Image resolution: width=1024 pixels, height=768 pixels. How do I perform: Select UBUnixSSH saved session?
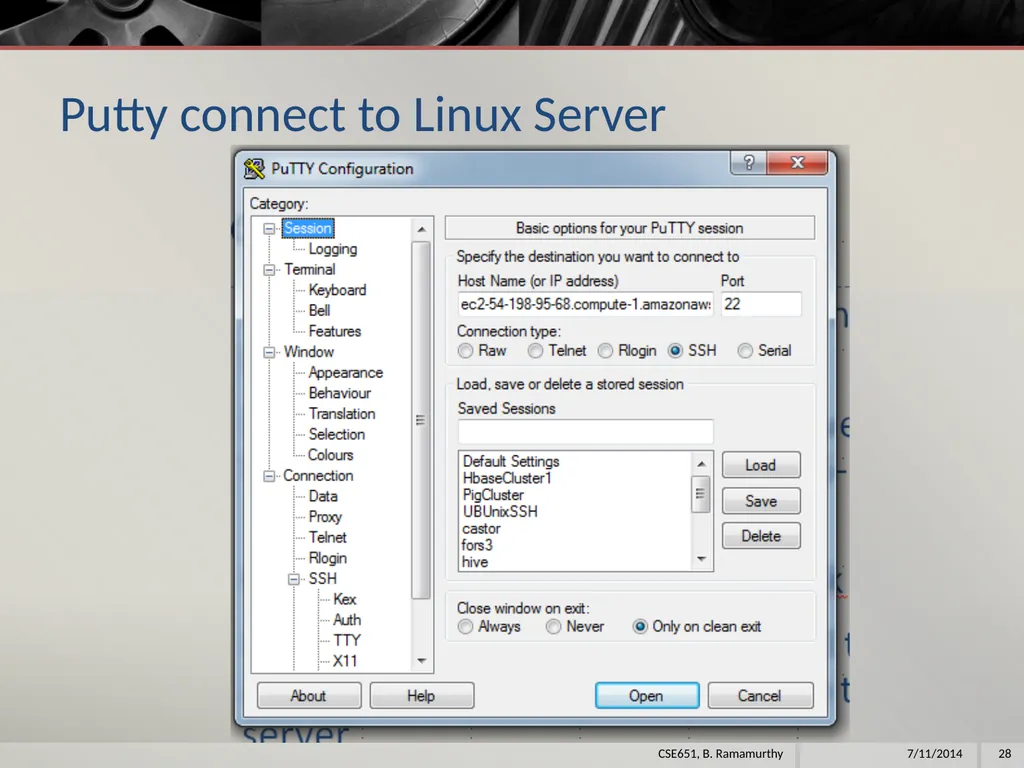(x=500, y=511)
